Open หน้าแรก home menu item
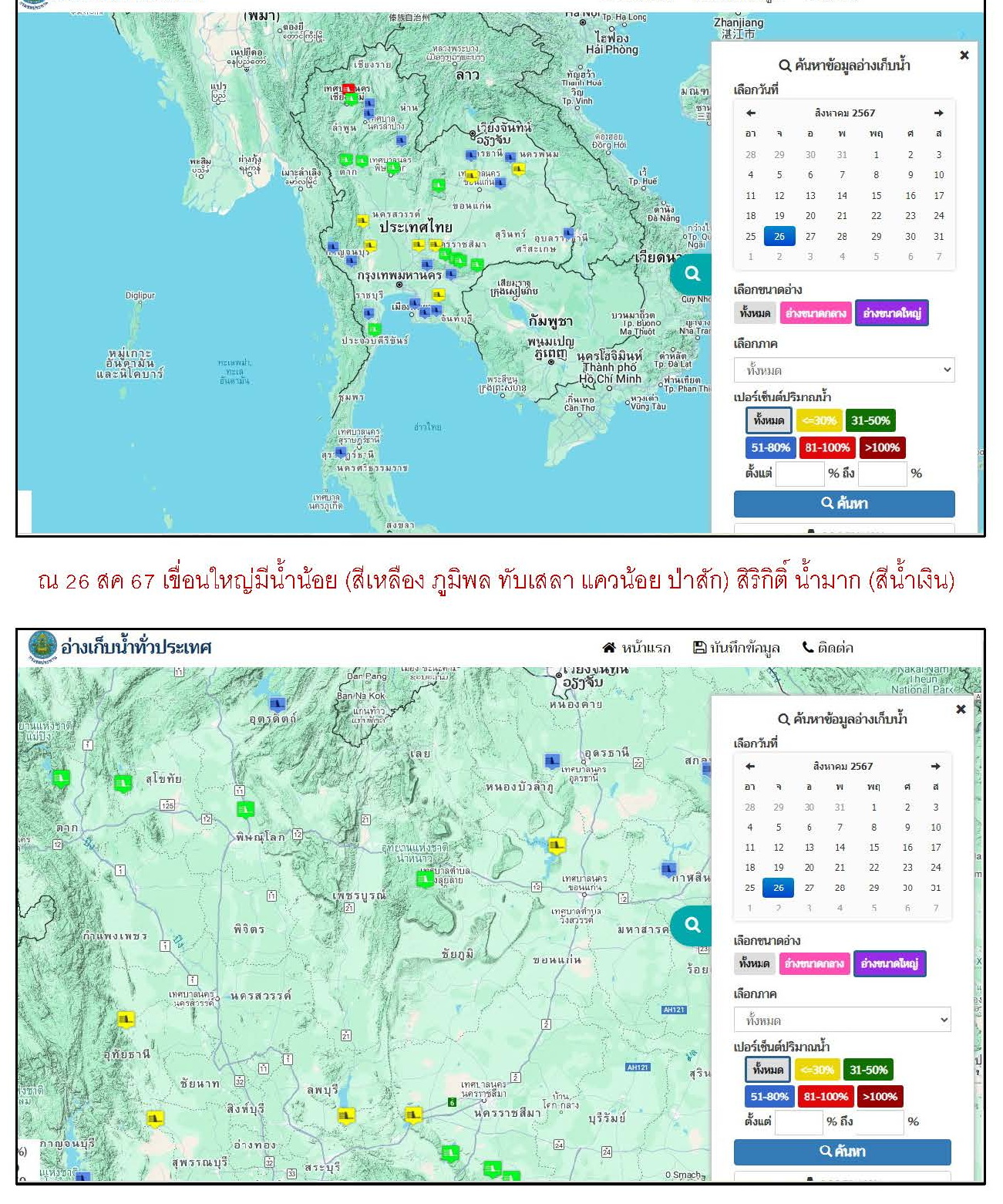 (x=637, y=648)
